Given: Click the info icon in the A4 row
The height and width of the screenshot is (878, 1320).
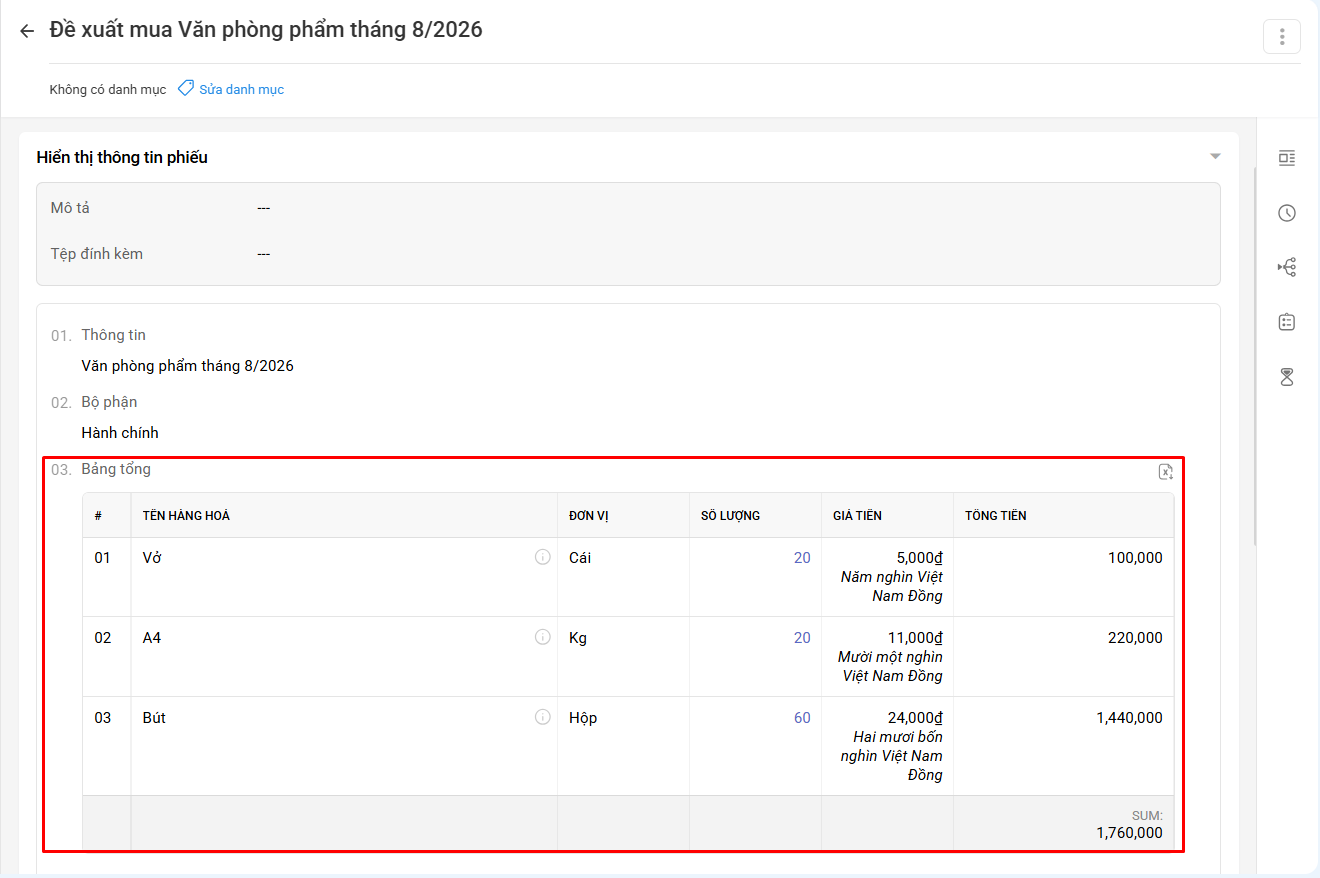Looking at the screenshot, I should click(x=543, y=637).
